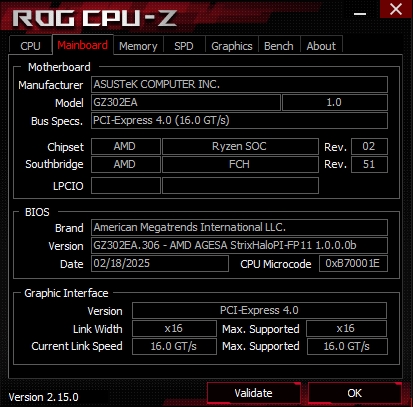The image size is (413, 407).
Task: Close the ROG CPU-Z window
Action: tap(396, 9)
